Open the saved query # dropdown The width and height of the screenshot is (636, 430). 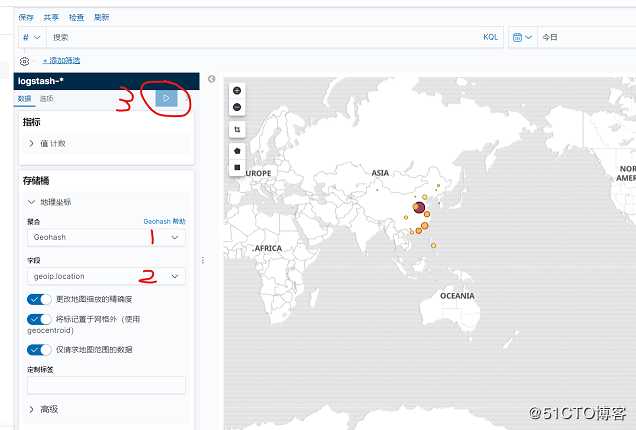coord(32,37)
